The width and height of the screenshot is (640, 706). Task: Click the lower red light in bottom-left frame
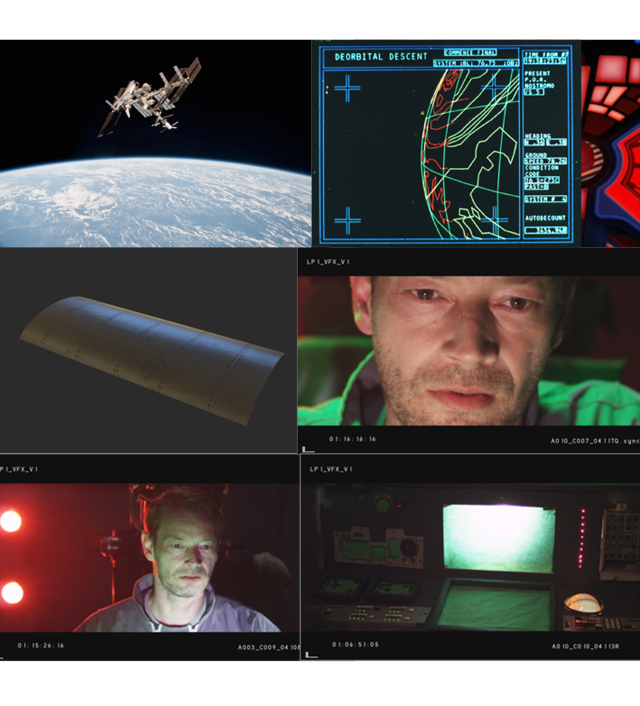pyautogui.click(x=11, y=592)
